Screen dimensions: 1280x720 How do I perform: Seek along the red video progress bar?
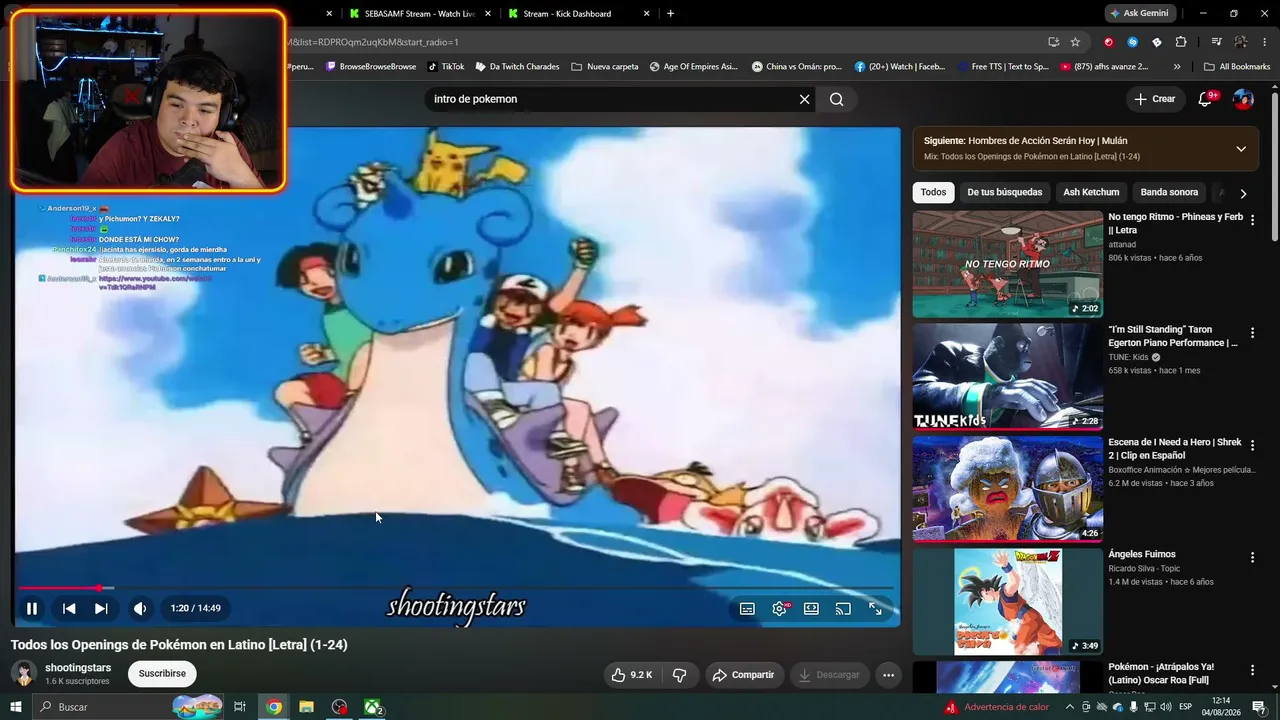456,588
